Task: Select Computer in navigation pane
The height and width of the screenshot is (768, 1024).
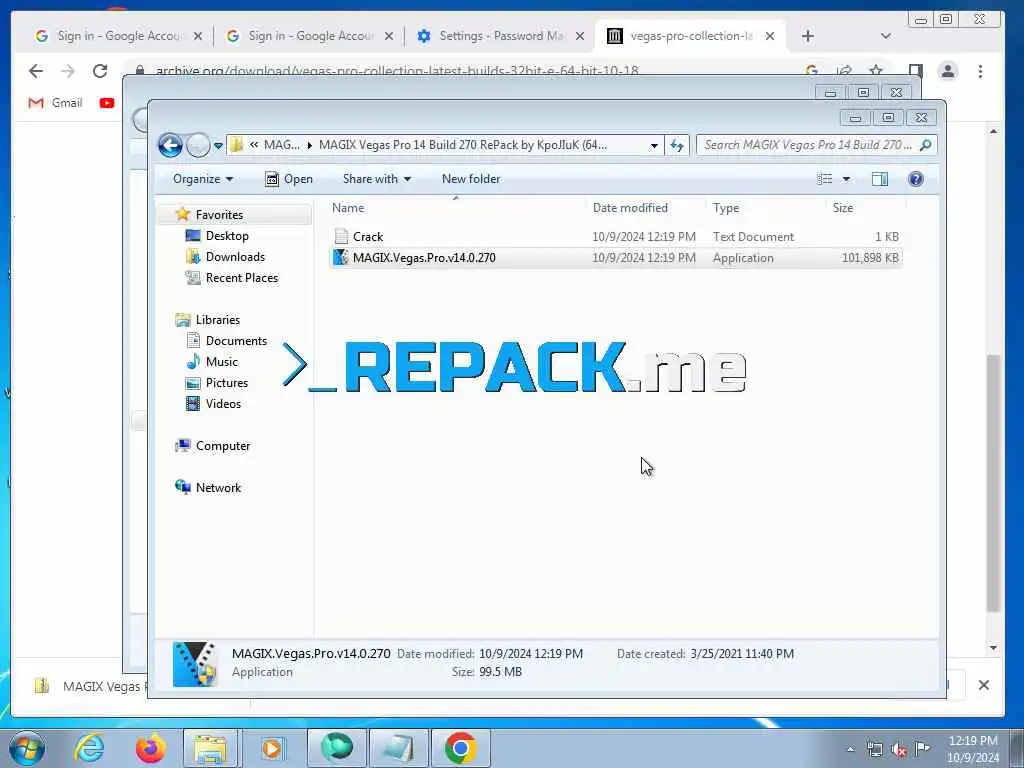Action: pyautogui.click(x=223, y=445)
